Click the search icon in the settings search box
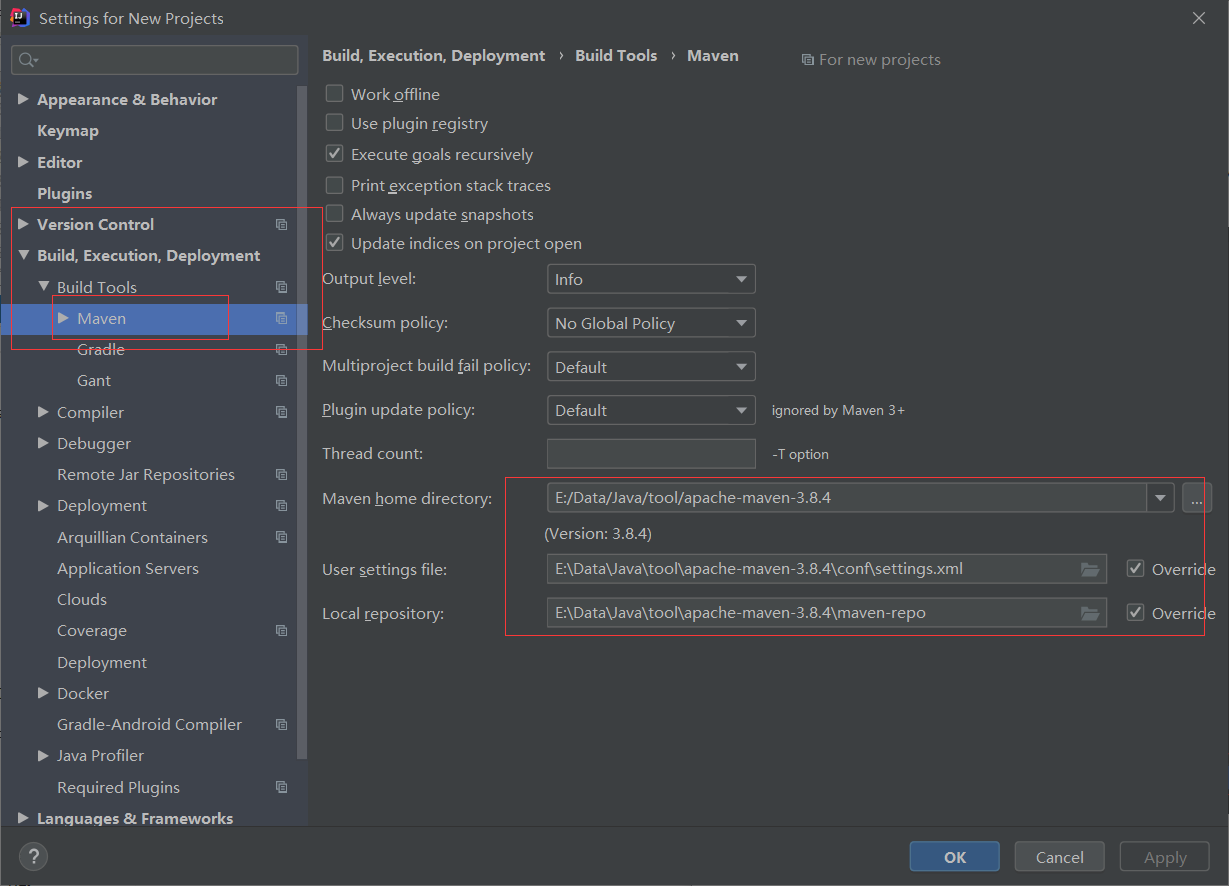The image size is (1229, 886). tap(27, 60)
